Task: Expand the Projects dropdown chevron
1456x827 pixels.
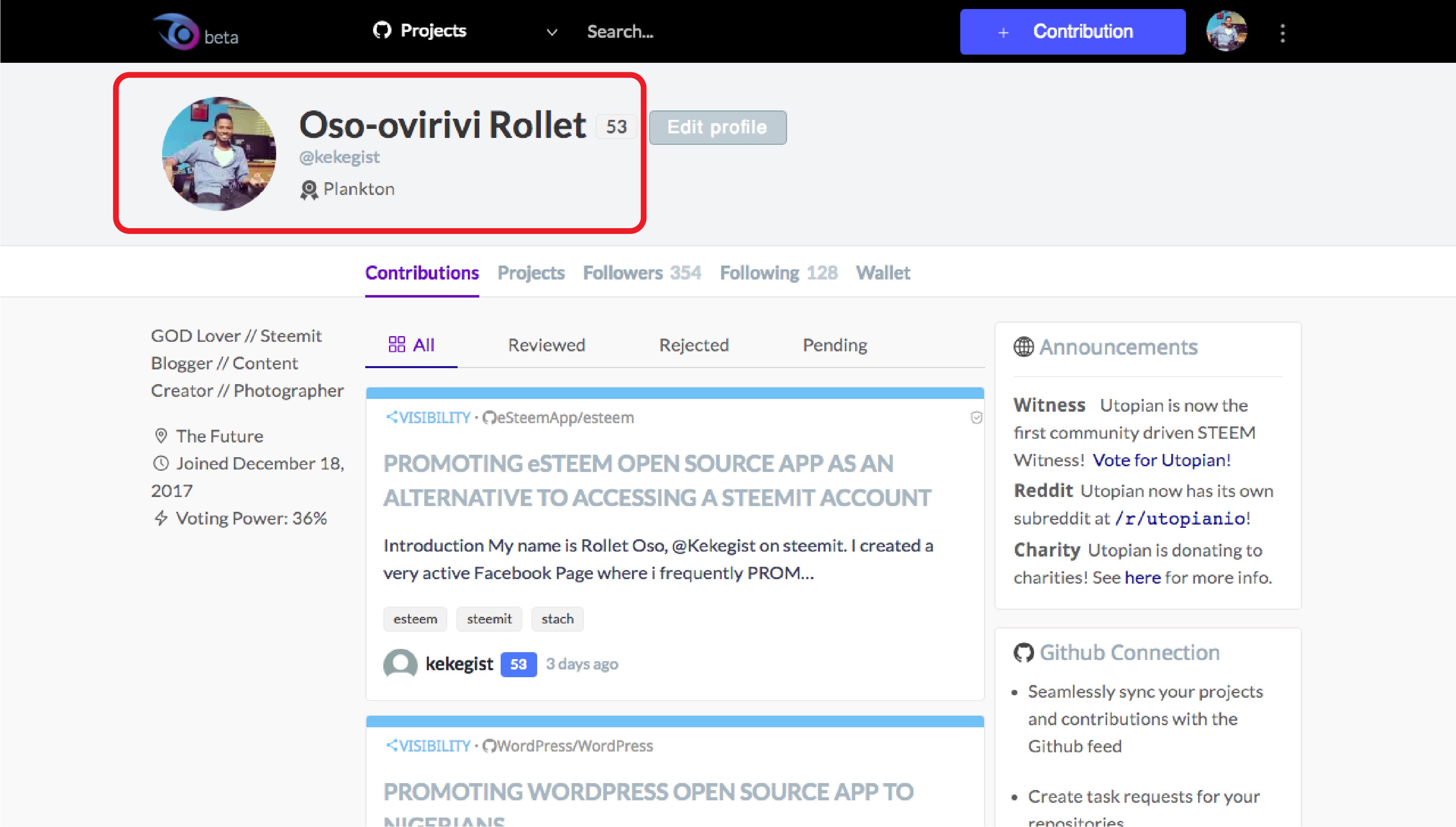Action: 552,32
